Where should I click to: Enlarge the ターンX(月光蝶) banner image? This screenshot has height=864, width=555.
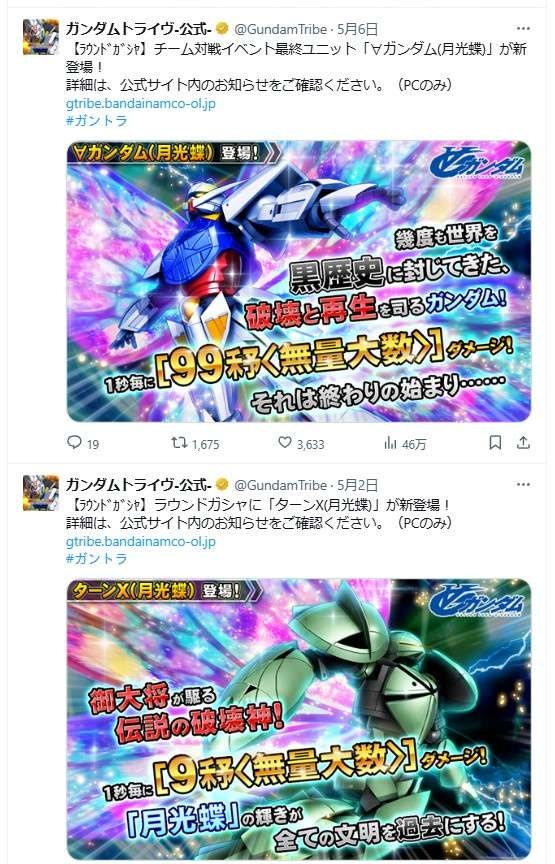(299, 719)
